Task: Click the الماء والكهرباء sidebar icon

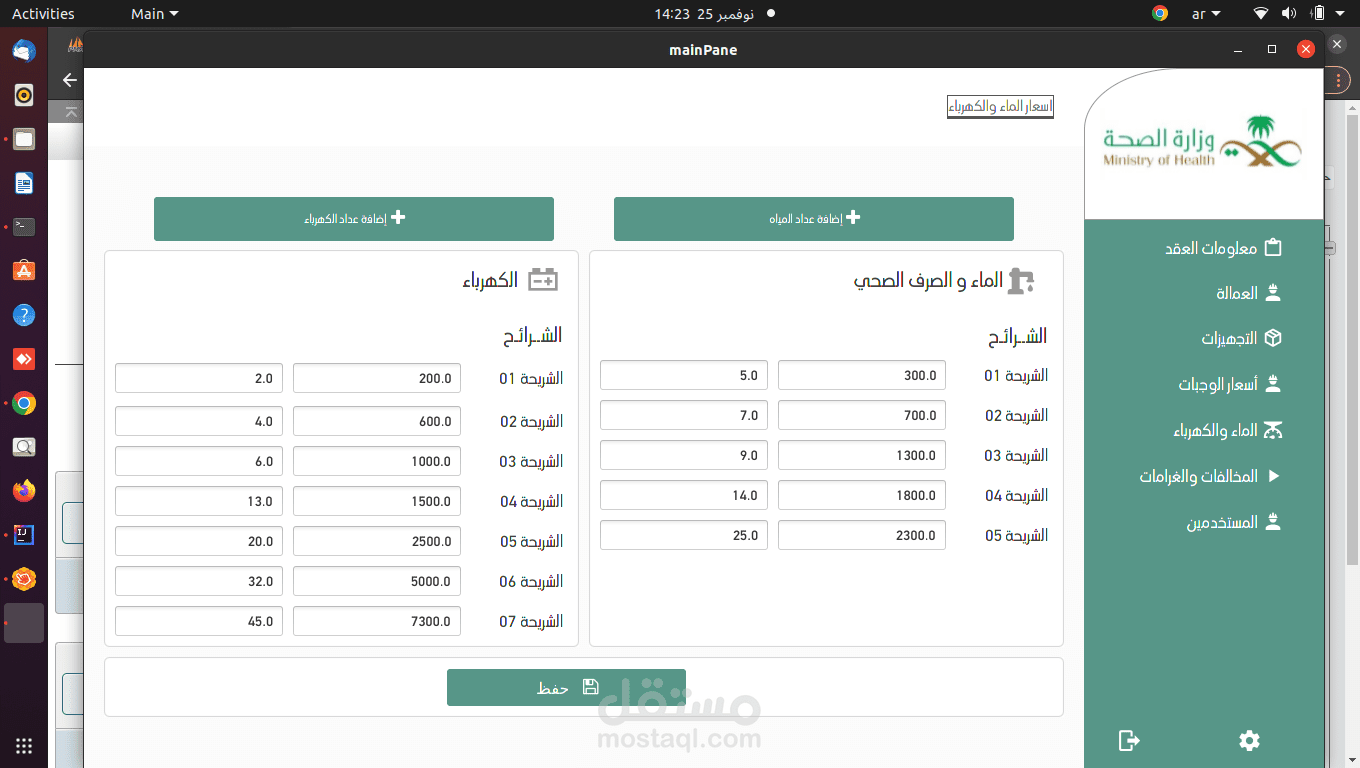Action: point(1273,430)
